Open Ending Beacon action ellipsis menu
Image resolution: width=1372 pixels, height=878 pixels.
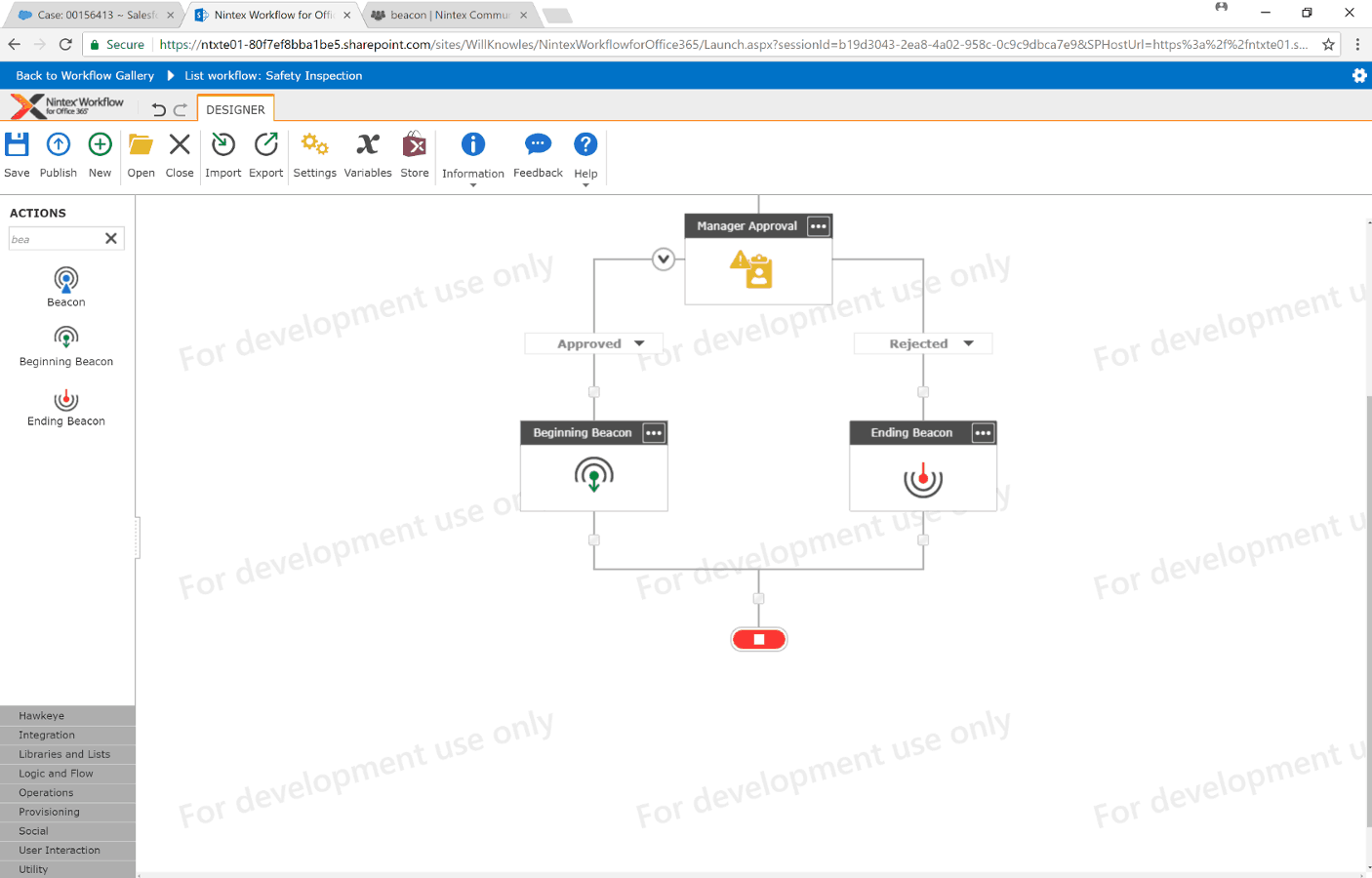[x=983, y=433]
